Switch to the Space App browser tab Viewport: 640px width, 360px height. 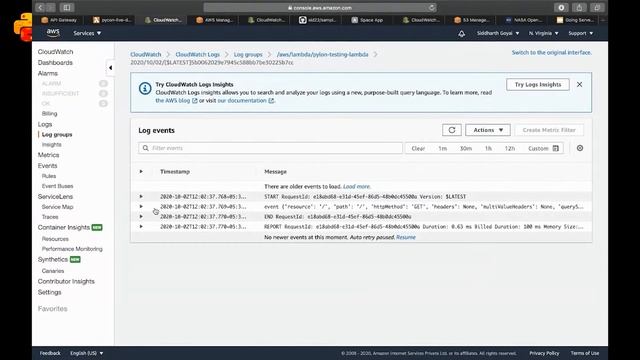coord(367,20)
